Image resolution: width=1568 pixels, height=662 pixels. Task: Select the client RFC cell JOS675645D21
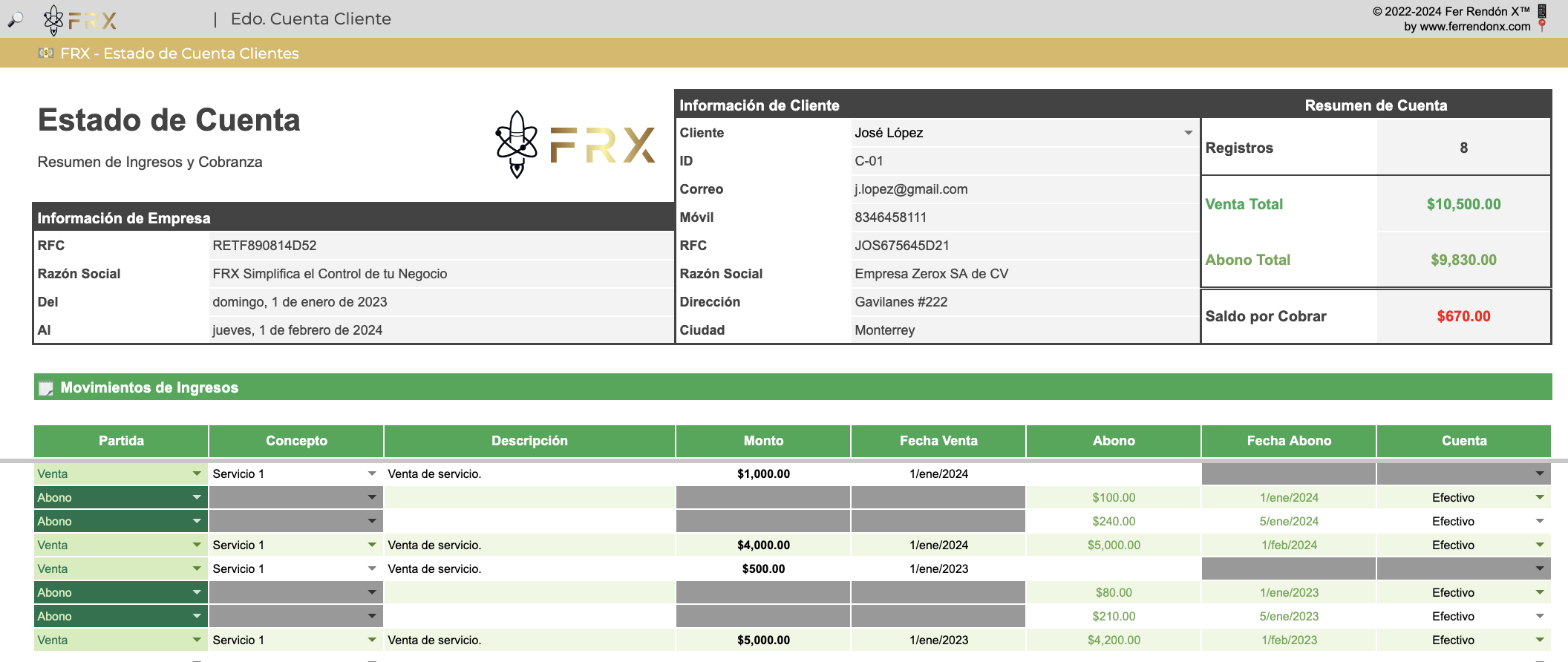pos(1025,246)
